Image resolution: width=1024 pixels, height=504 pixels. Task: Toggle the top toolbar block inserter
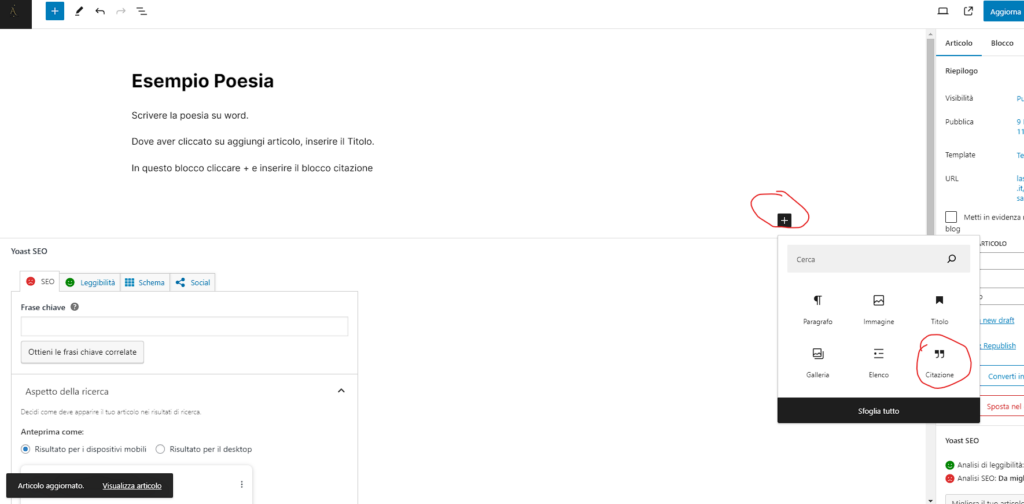55,11
